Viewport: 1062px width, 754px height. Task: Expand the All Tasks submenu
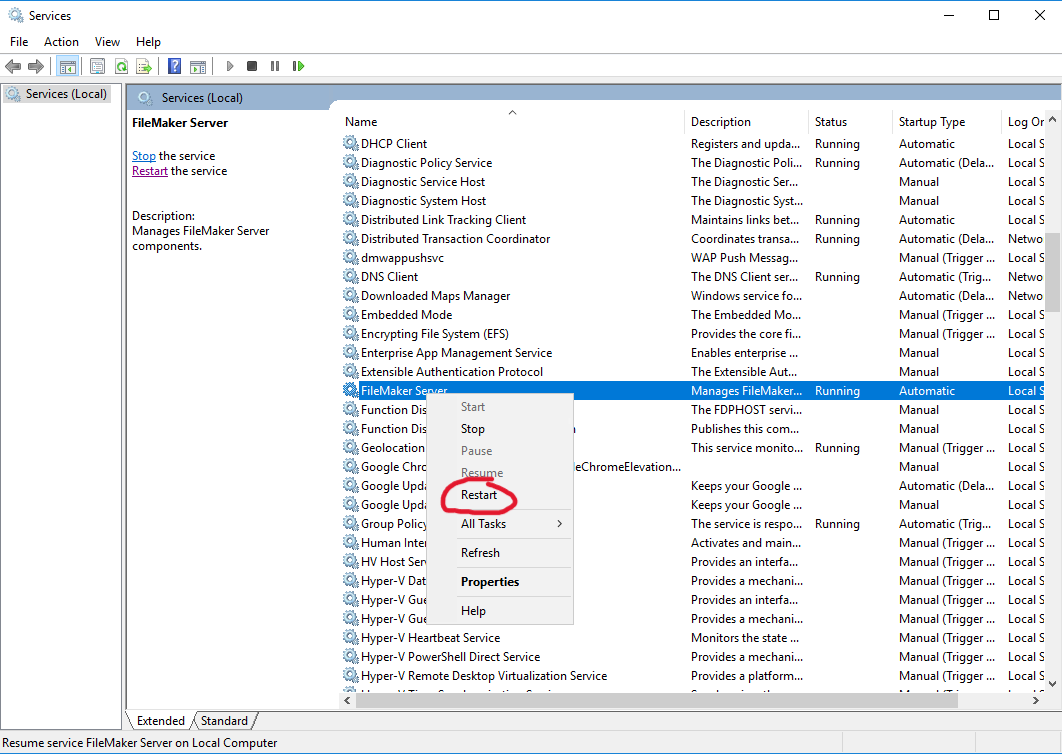coord(501,524)
